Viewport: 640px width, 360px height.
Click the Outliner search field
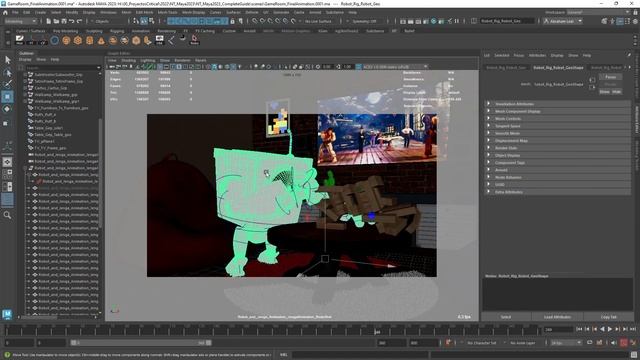[x=62, y=68]
